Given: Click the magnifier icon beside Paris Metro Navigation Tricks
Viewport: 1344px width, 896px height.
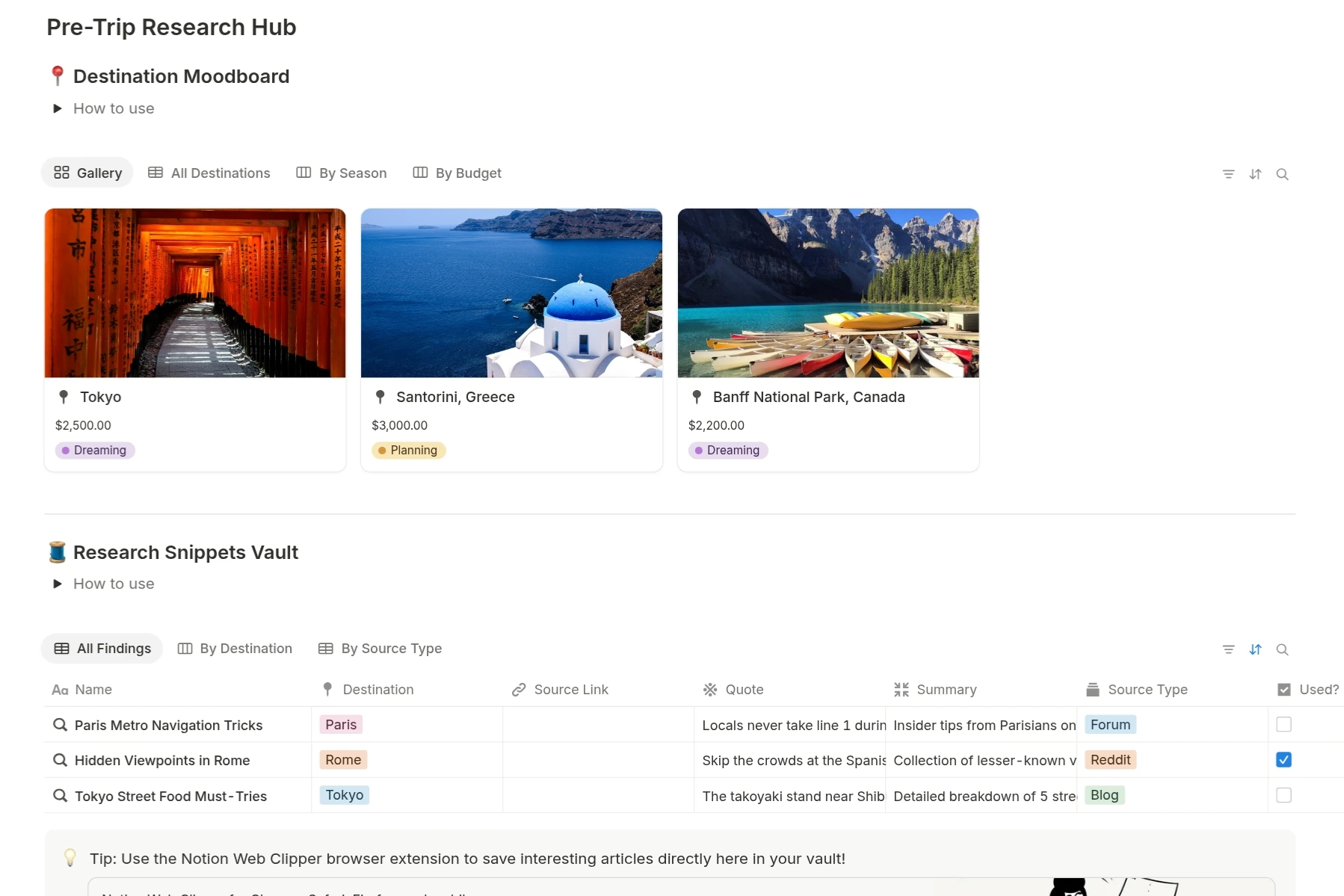Looking at the screenshot, I should pyautogui.click(x=60, y=725).
